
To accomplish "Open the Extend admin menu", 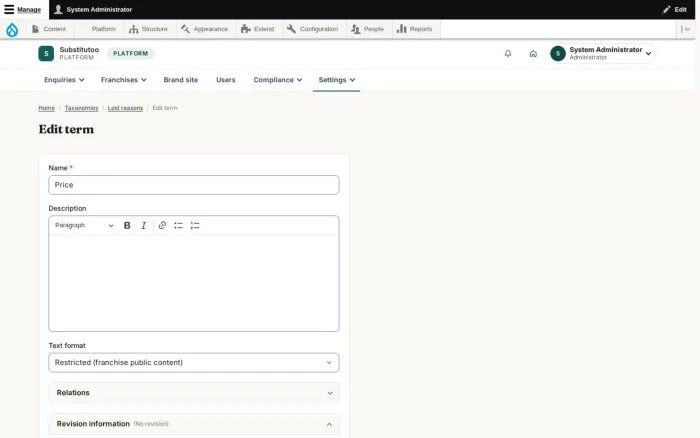I will coord(258,29).
